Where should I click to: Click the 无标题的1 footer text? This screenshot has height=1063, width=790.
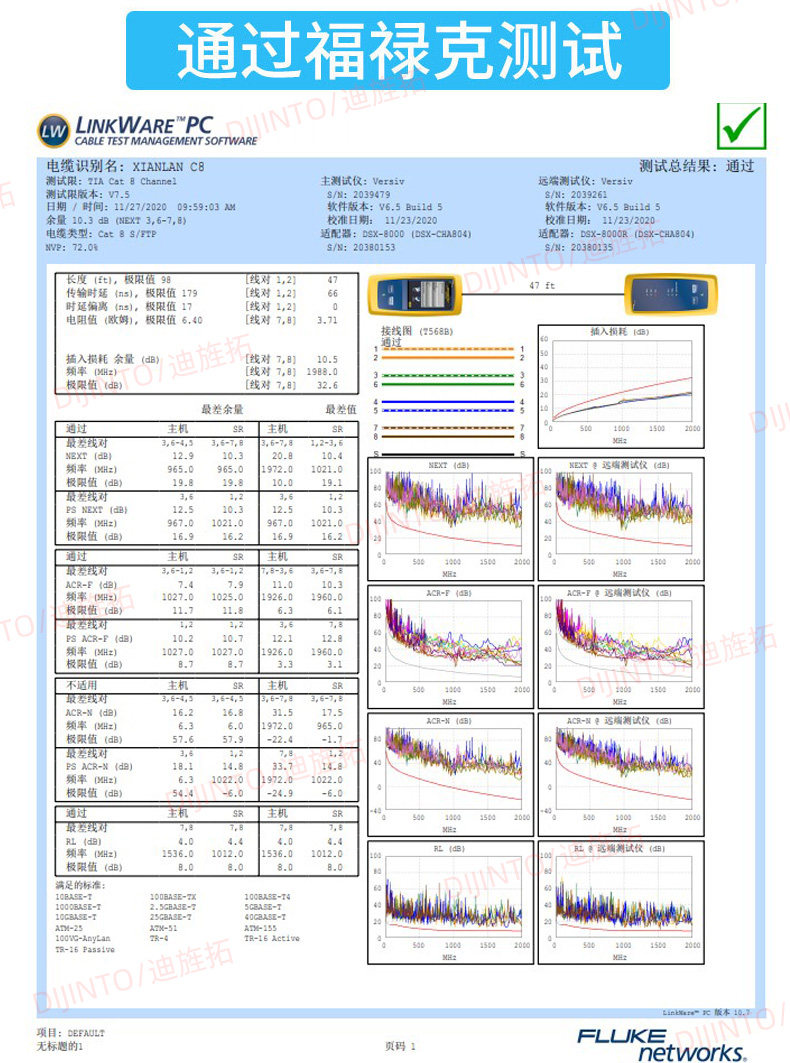tap(60, 1046)
